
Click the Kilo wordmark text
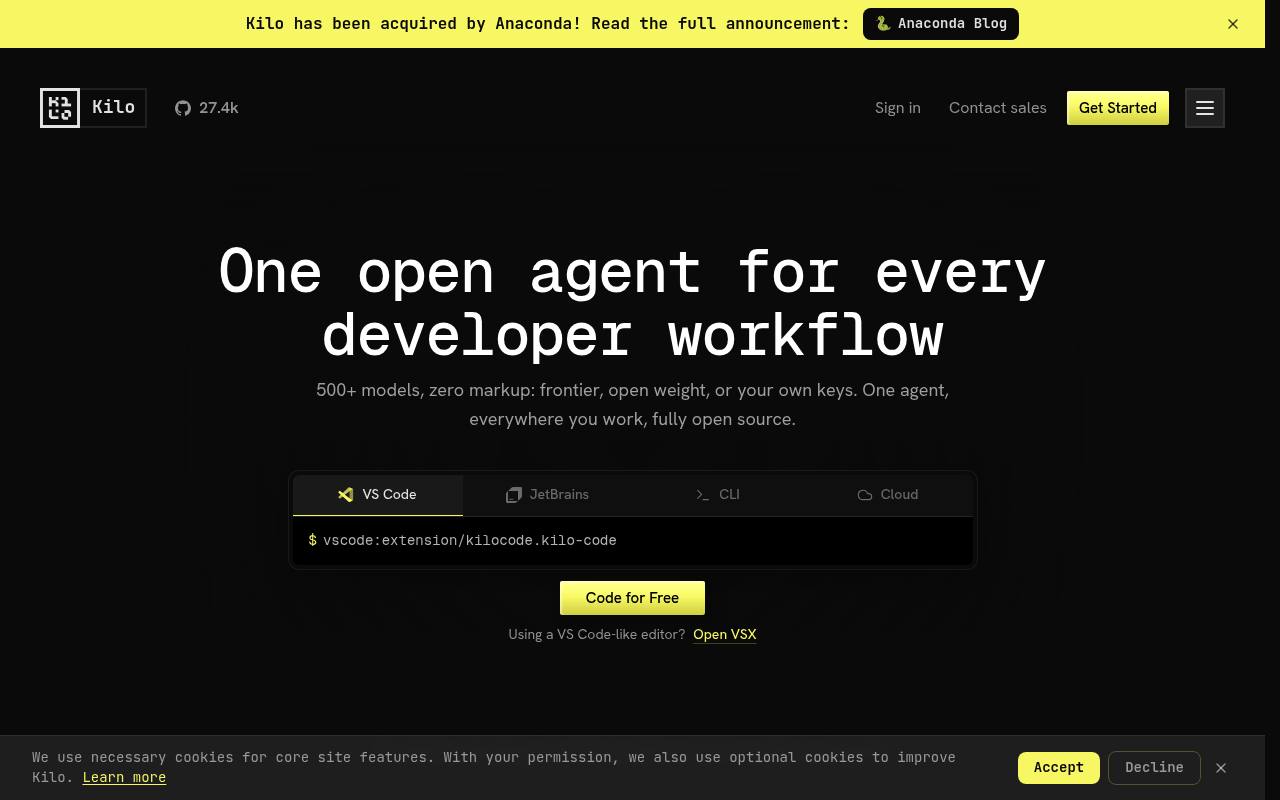(113, 108)
